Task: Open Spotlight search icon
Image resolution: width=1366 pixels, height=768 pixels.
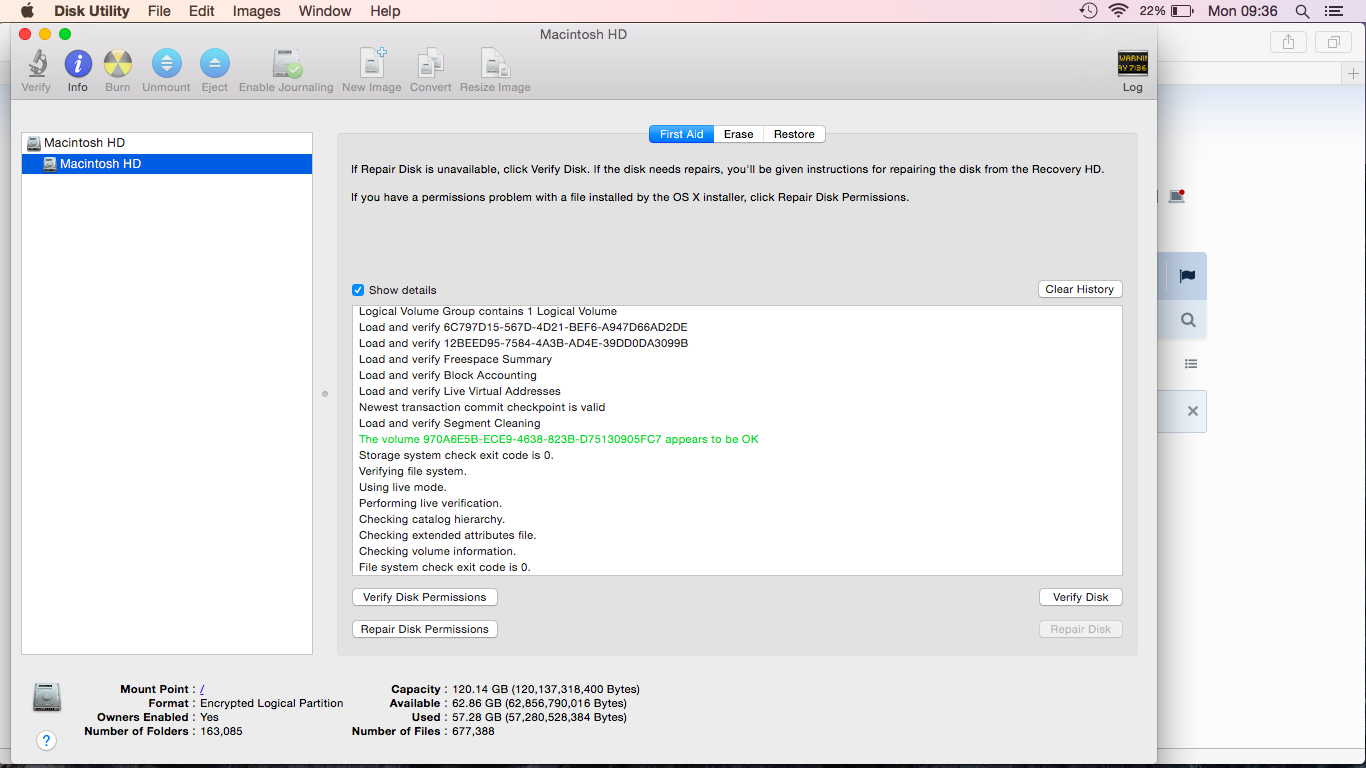Action: click(1302, 11)
